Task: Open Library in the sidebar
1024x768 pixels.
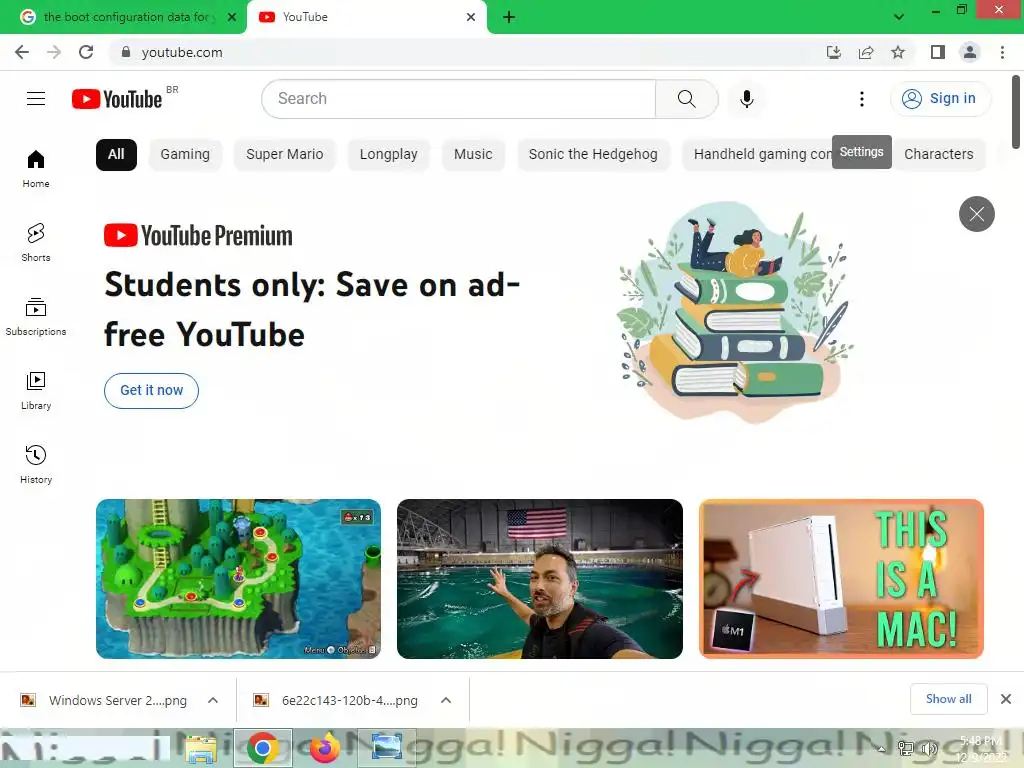Action: (x=36, y=391)
